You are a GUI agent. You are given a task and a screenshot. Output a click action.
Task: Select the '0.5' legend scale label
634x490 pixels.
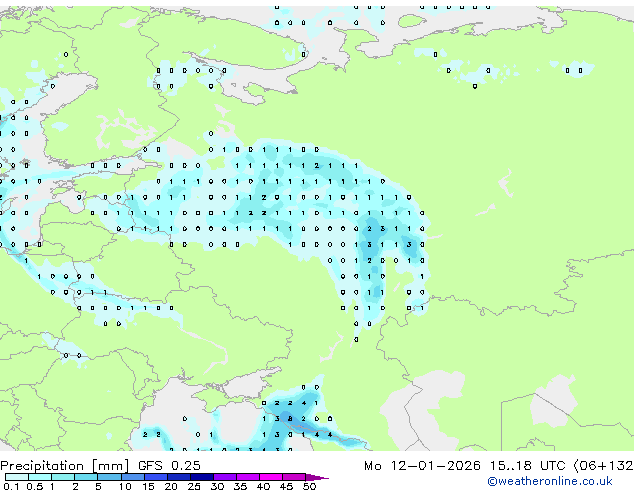coord(35,486)
